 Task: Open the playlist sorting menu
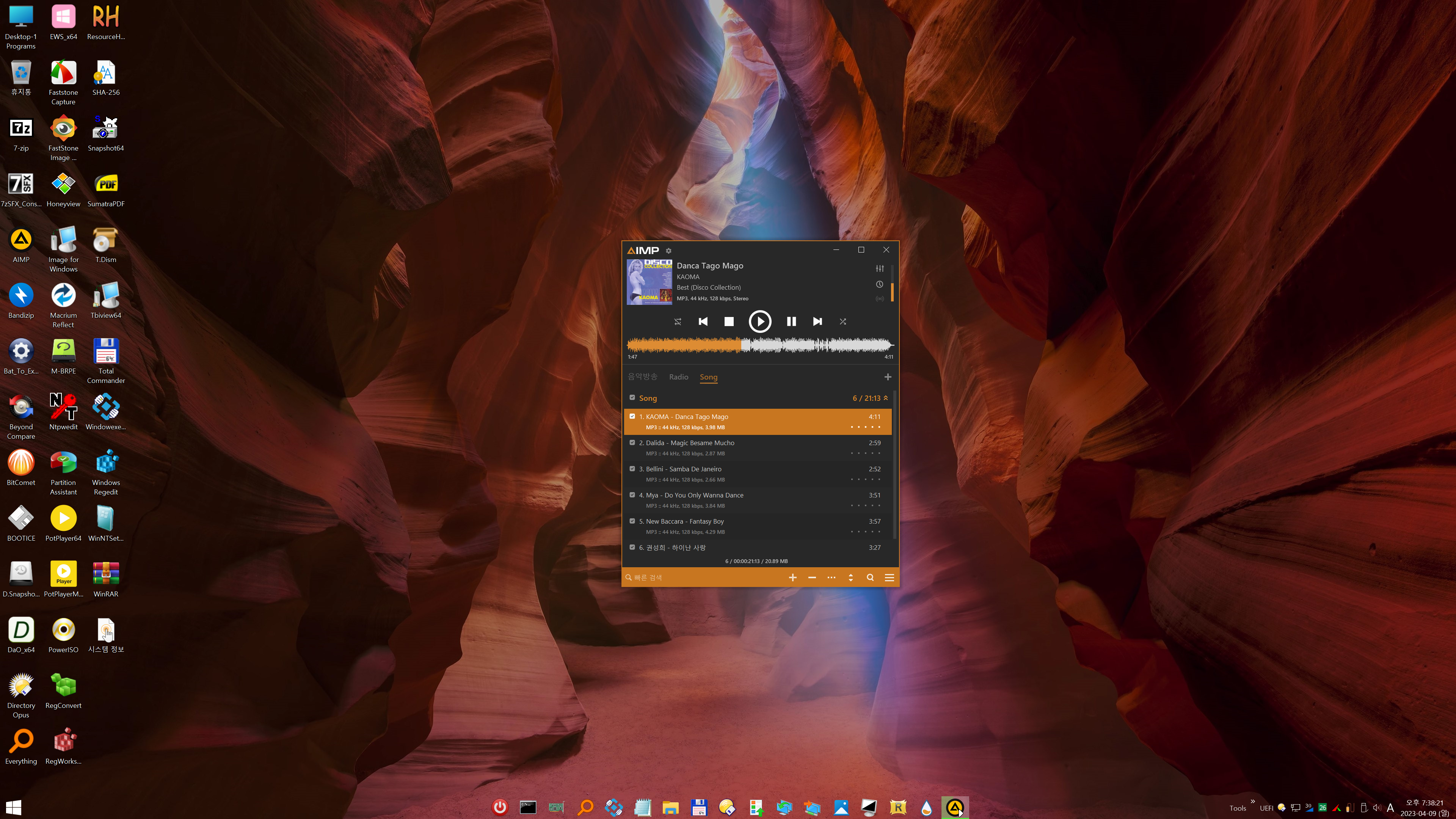click(850, 577)
